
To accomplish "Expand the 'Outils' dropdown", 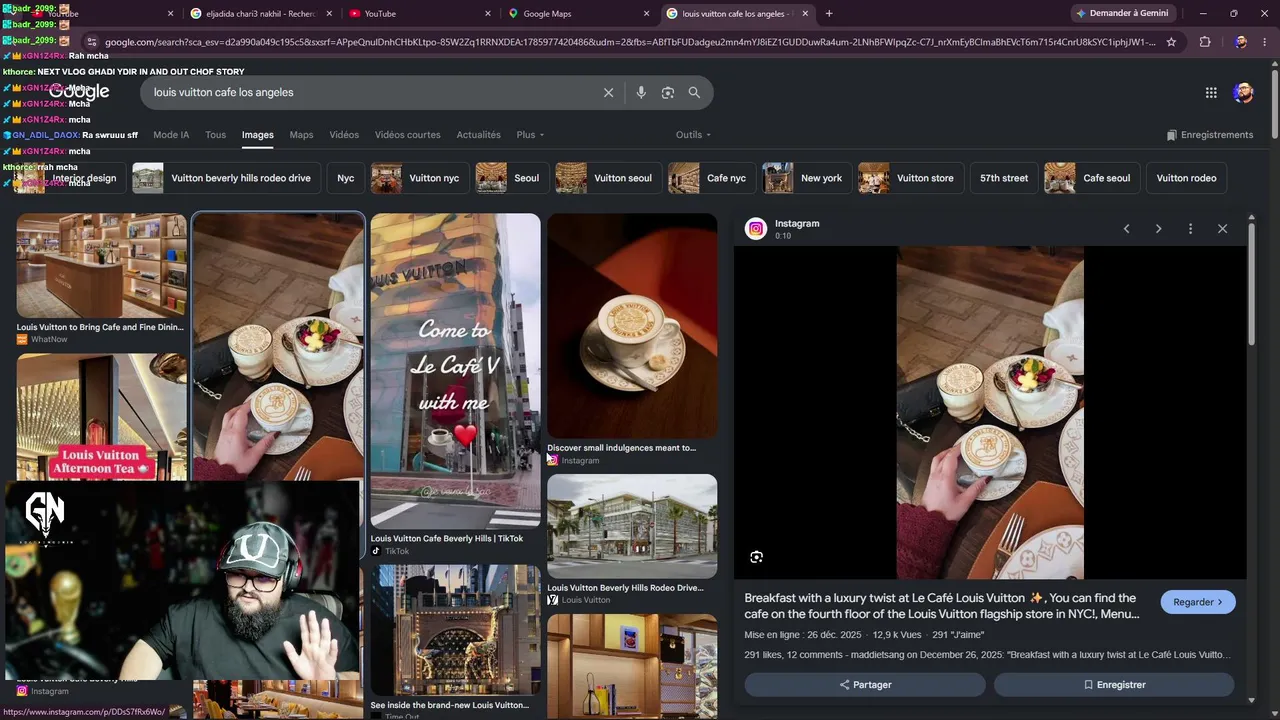I will pyautogui.click(x=693, y=135).
